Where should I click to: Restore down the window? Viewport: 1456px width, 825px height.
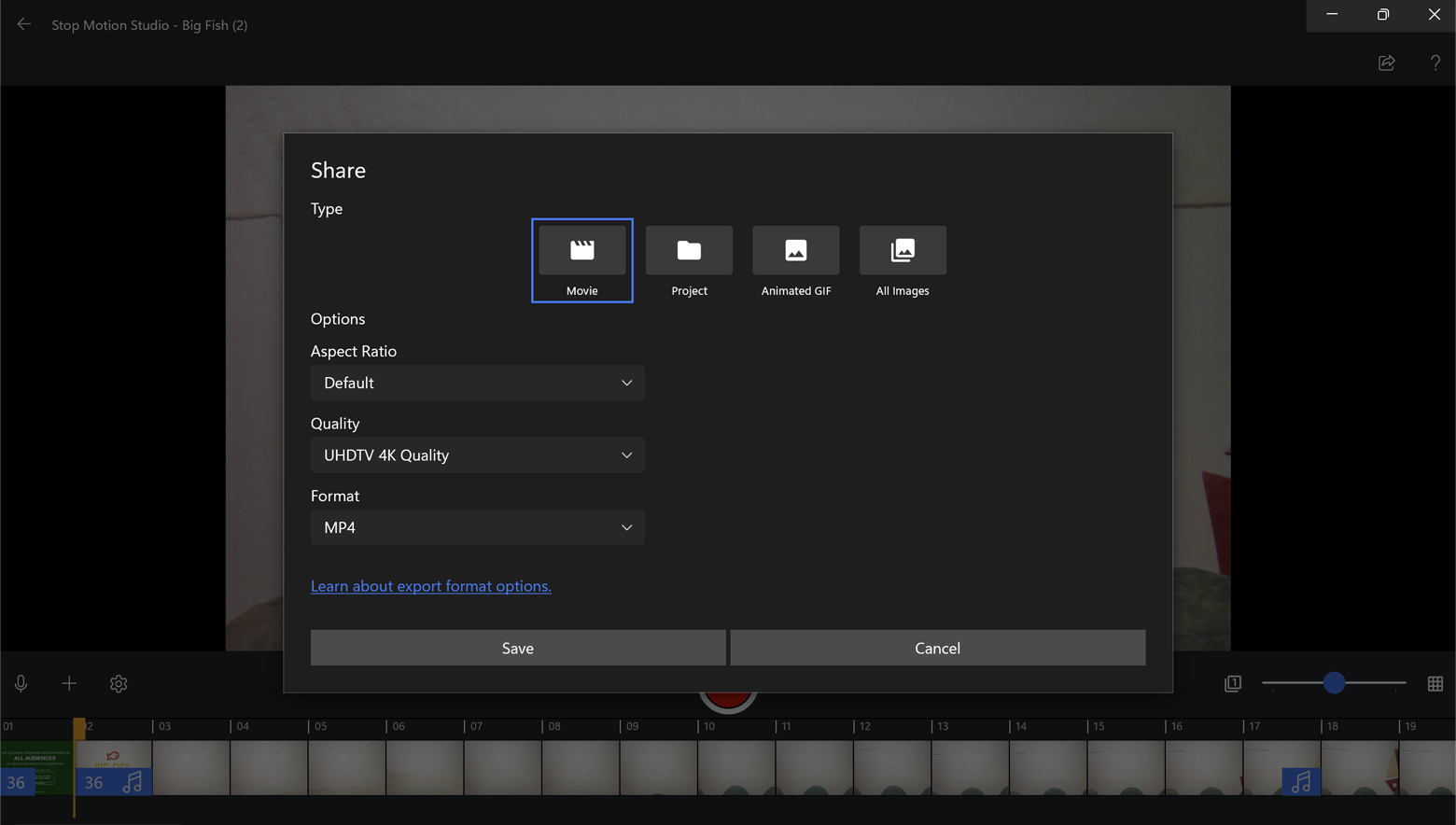point(1383,15)
